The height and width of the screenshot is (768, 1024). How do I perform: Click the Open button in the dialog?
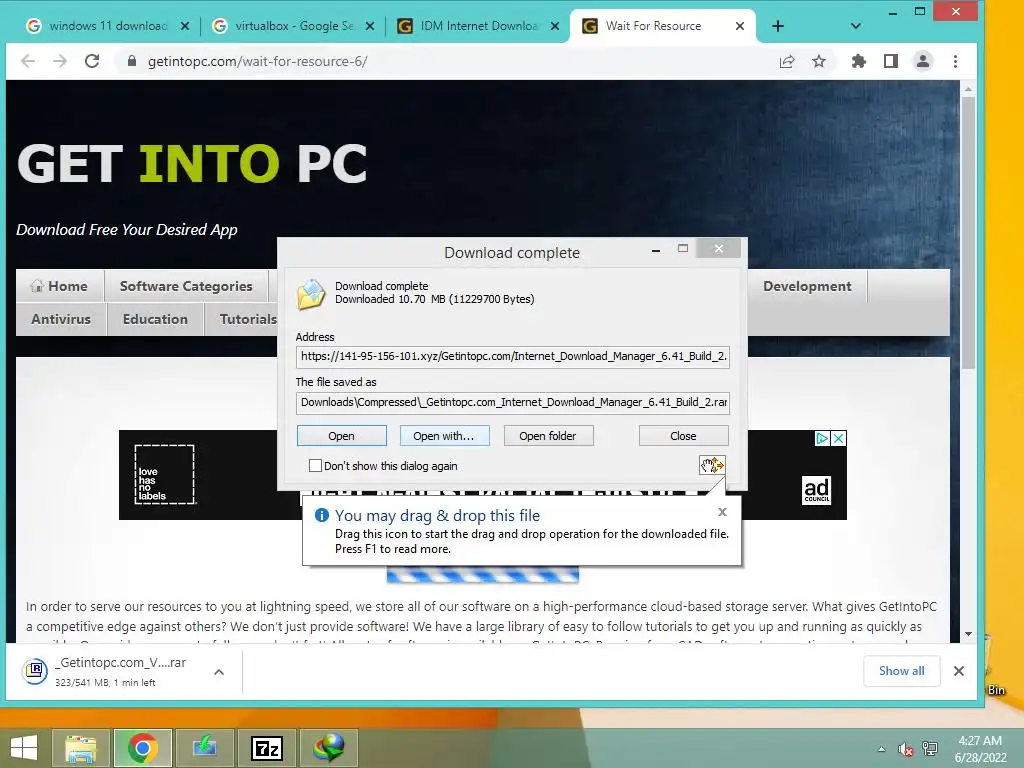342,436
